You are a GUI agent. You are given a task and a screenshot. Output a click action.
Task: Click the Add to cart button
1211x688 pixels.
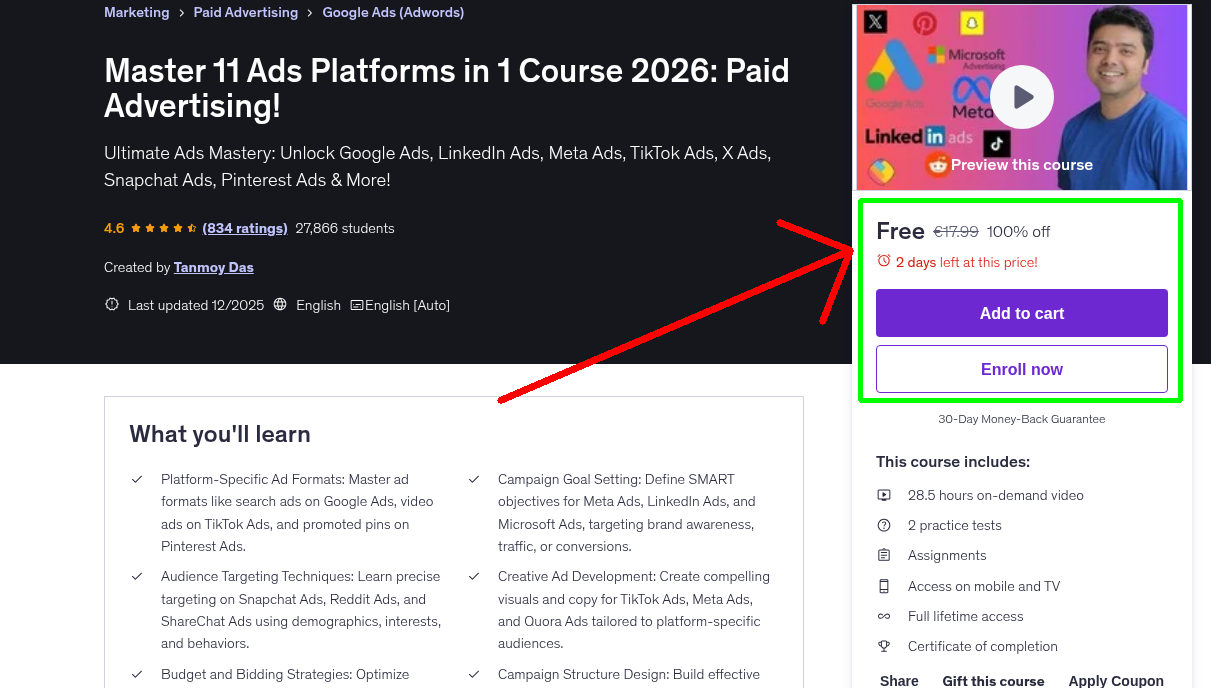click(1021, 313)
